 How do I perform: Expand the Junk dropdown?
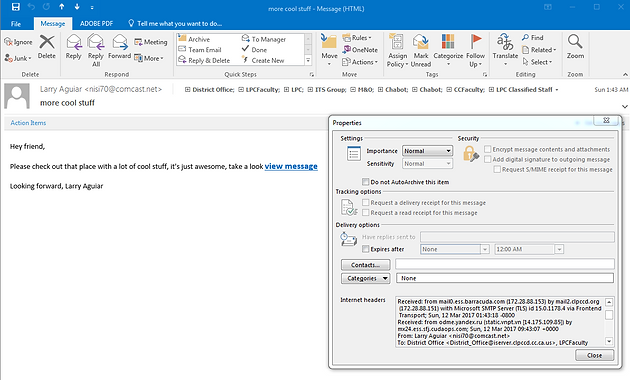[x=18, y=58]
